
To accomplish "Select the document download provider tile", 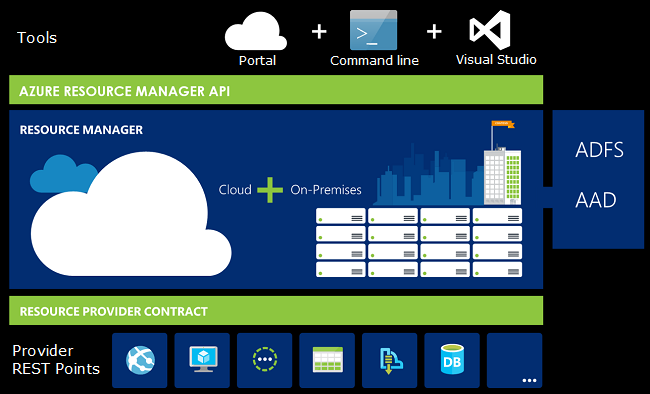I will coord(390,360).
